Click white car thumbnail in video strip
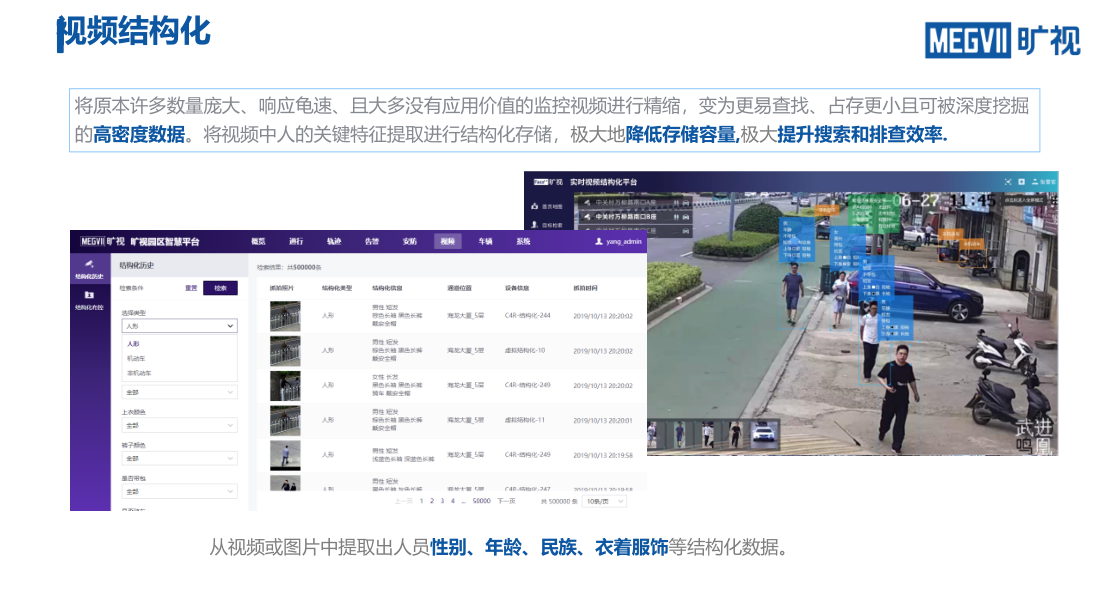 [x=765, y=434]
